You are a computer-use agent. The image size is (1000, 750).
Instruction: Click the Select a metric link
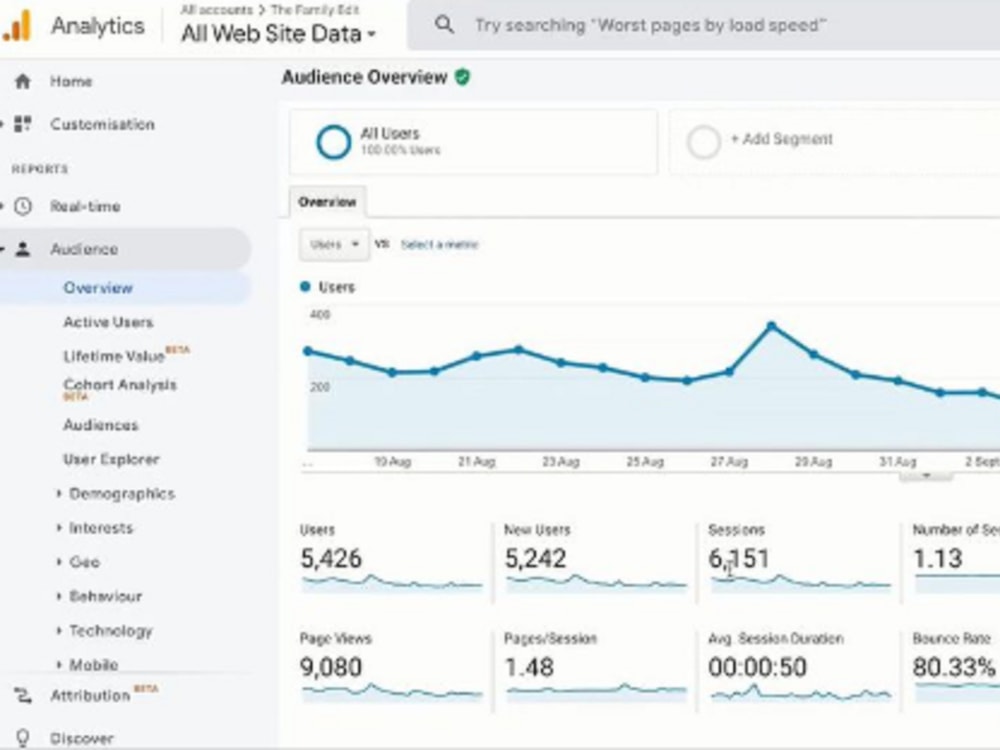(439, 244)
